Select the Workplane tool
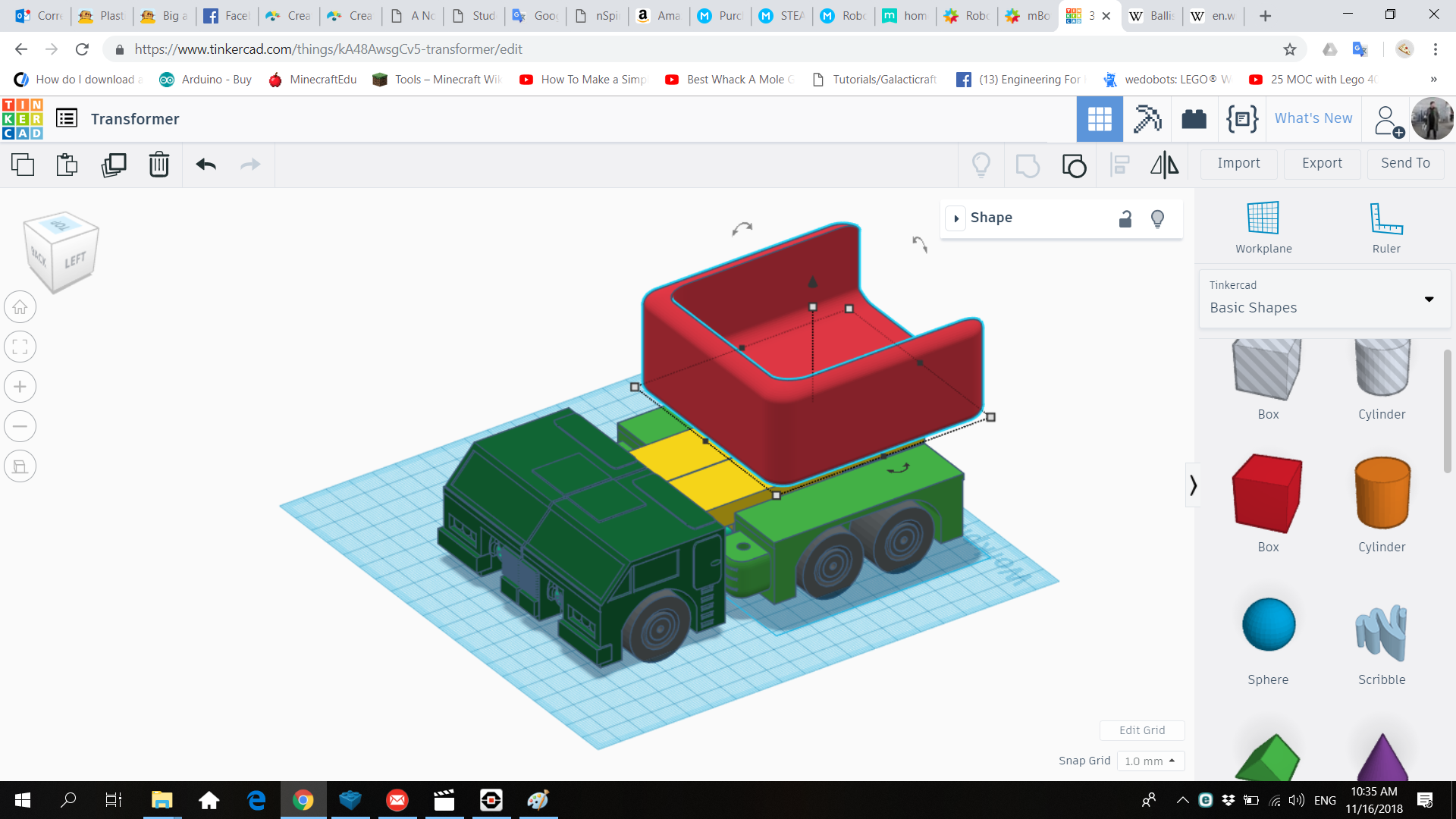 coord(1262,226)
